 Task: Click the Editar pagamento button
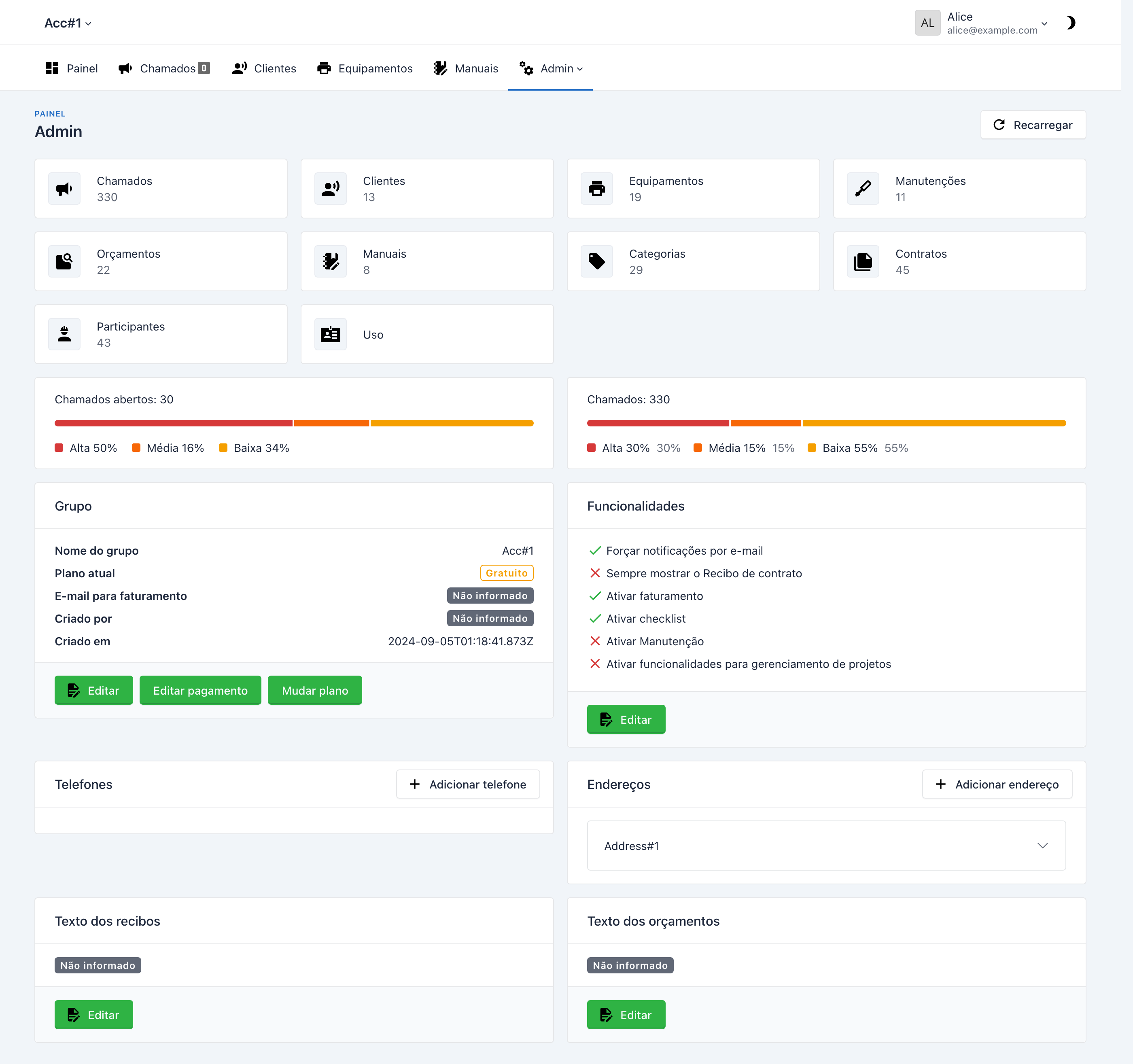point(200,691)
